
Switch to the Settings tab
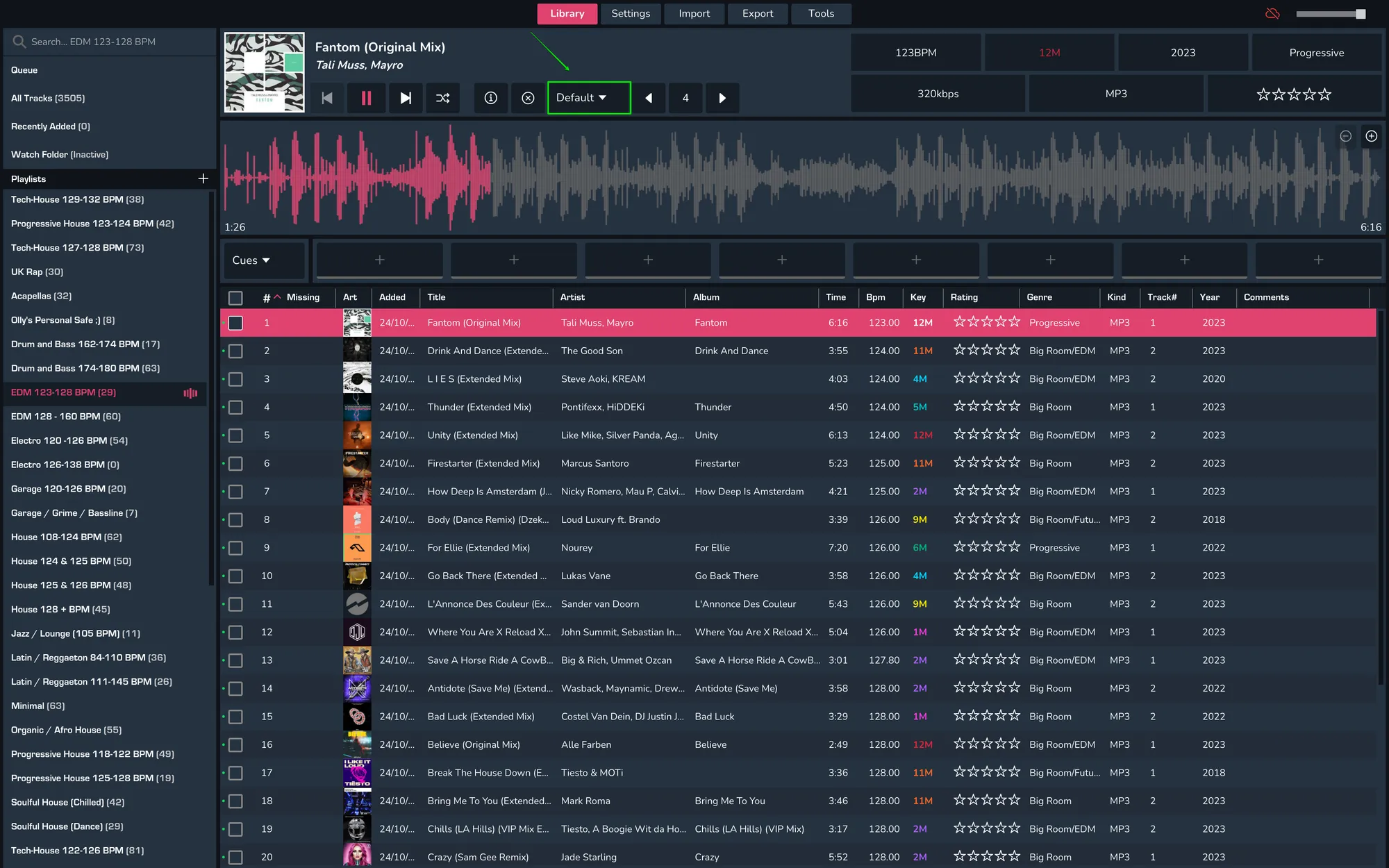point(631,13)
